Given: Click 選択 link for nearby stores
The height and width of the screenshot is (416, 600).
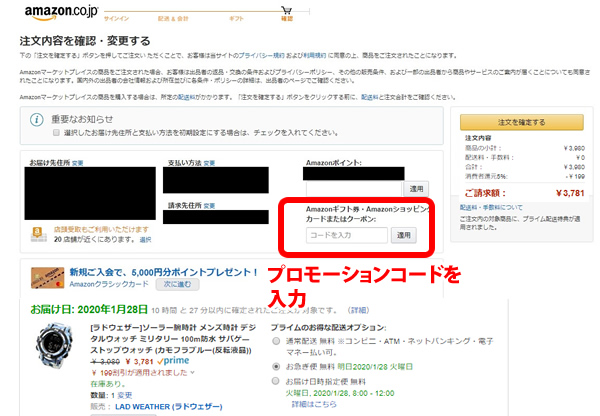Looking at the screenshot, I should click(145, 240).
